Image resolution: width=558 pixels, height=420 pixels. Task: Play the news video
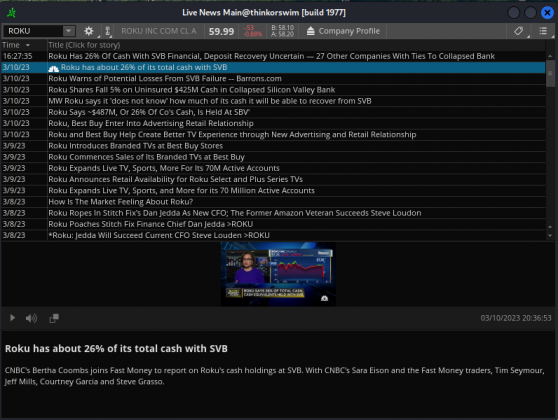[x=12, y=317]
